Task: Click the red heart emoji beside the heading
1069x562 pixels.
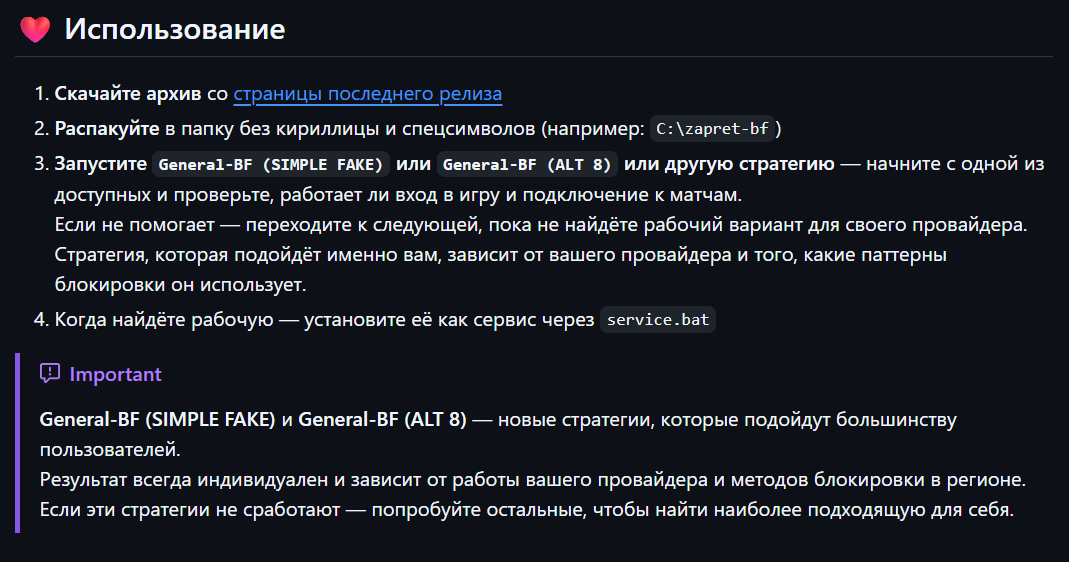Action: point(35,29)
